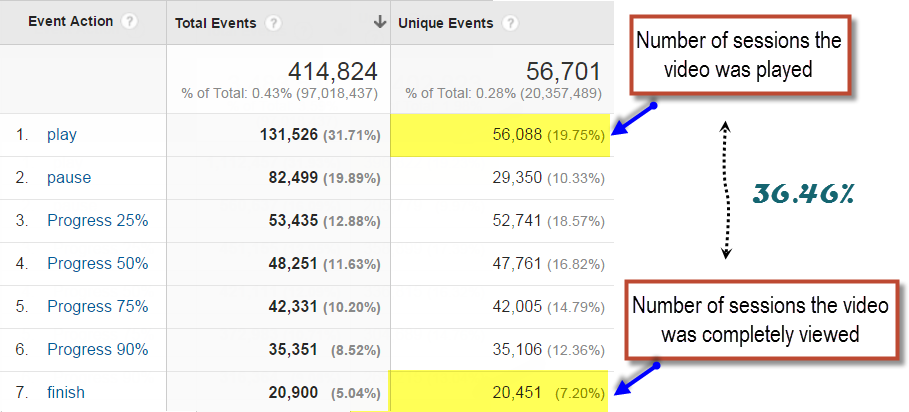Sort by the Total Events column header
This screenshot has width=909, height=412.
coord(216,23)
